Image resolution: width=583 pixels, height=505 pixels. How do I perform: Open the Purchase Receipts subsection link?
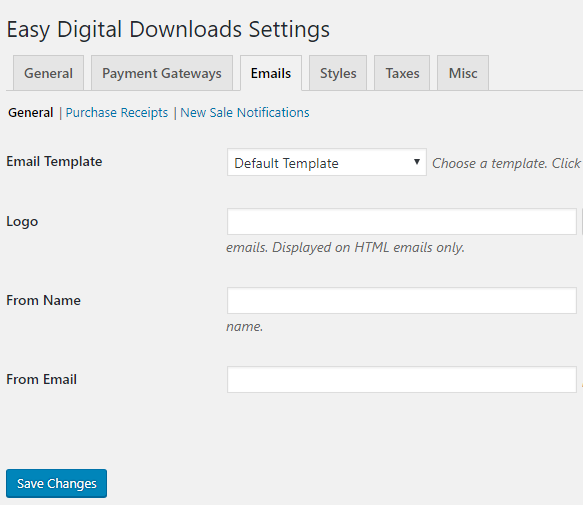point(117,112)
